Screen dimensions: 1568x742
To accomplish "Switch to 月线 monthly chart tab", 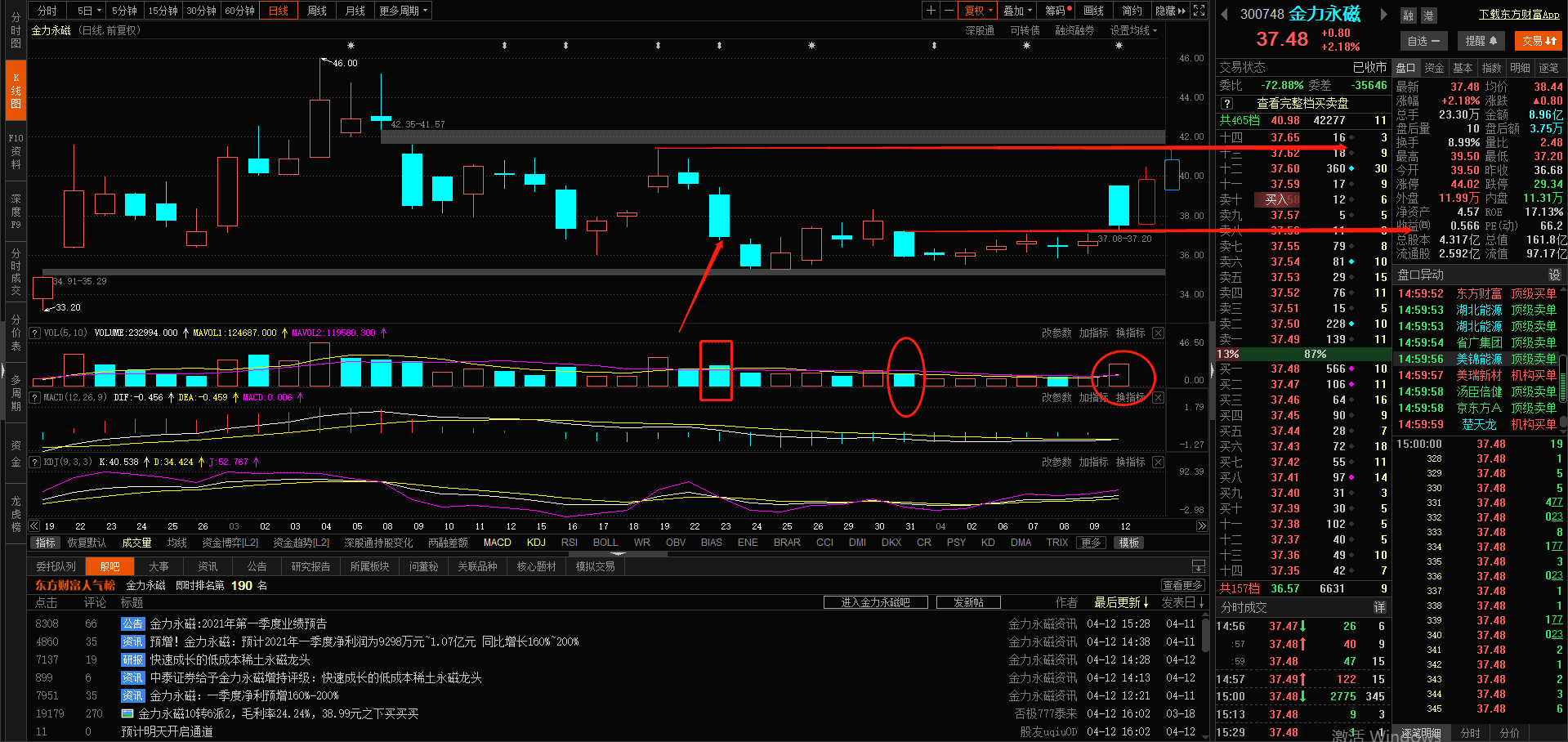I will (355, 11).
